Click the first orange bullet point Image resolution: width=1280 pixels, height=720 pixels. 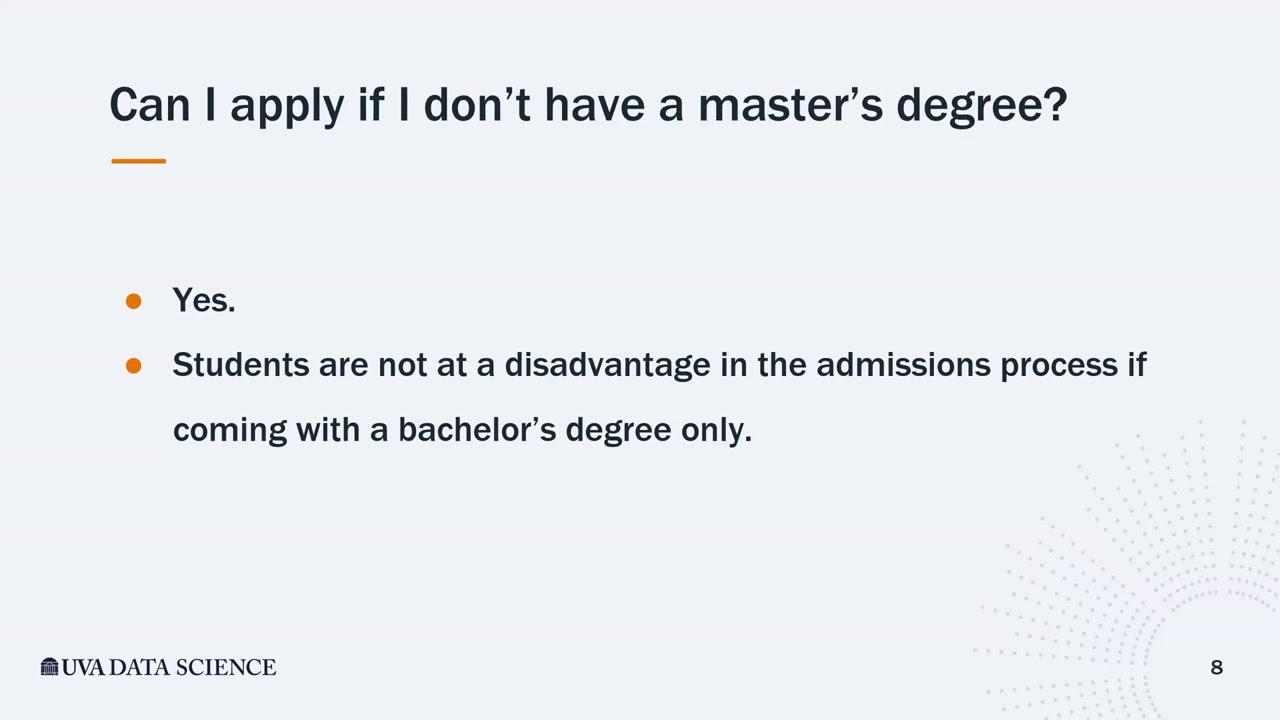[134, 301]
